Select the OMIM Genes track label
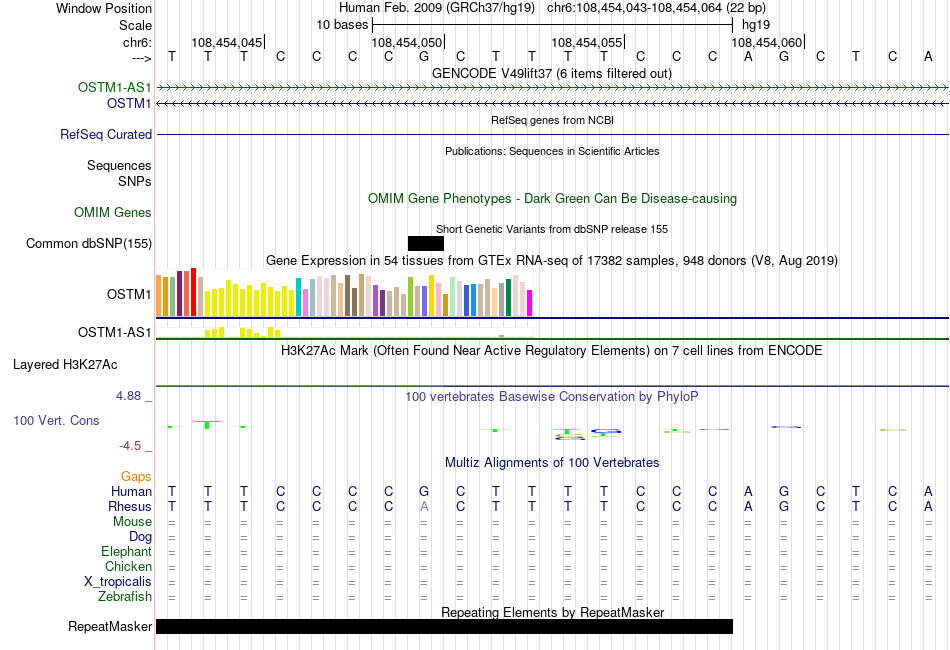Viewport: 950px width, 650px height. point(113,213)
